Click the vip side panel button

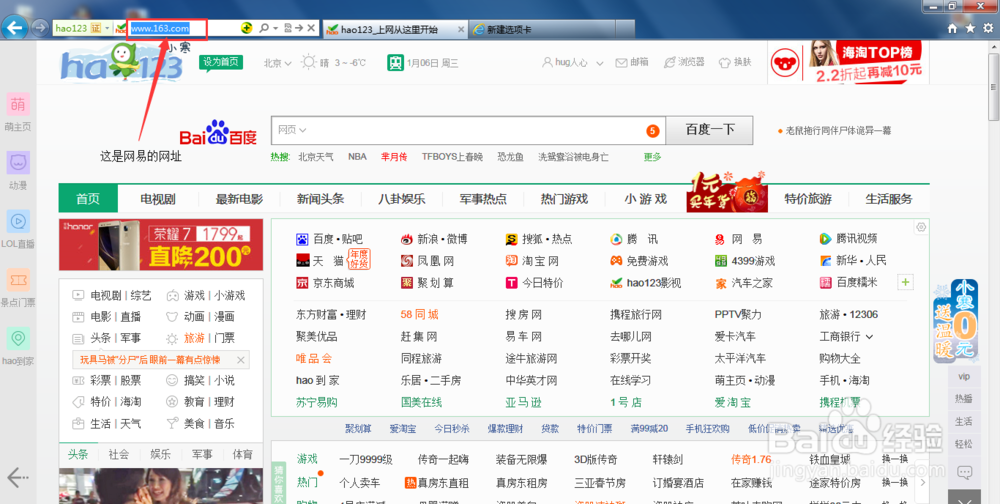click(x=964, y=376)
